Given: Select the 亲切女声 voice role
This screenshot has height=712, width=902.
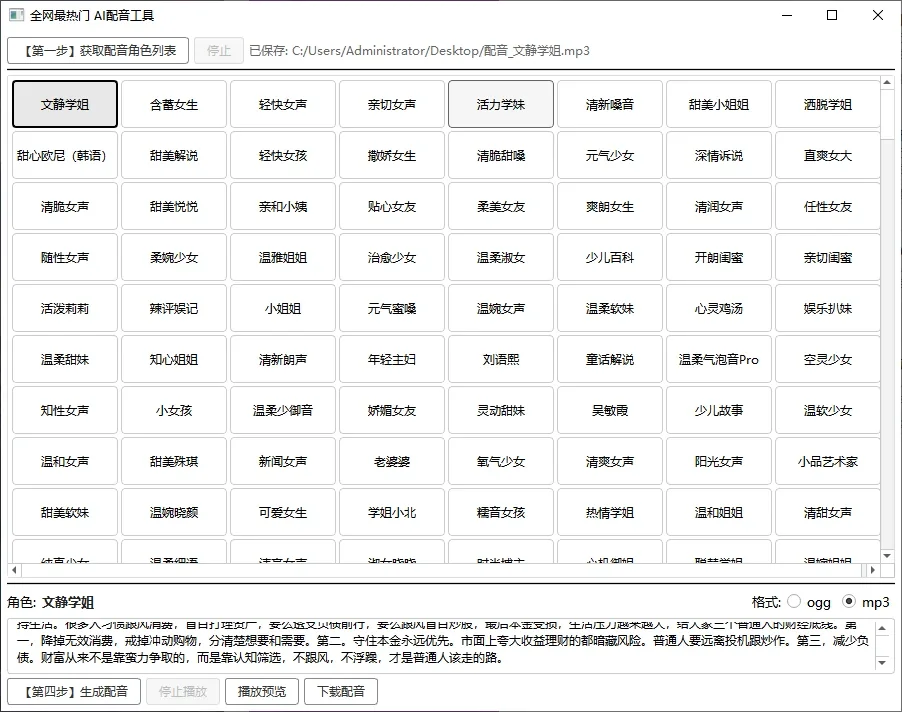Looking at the screenshot, I should 392,104.
